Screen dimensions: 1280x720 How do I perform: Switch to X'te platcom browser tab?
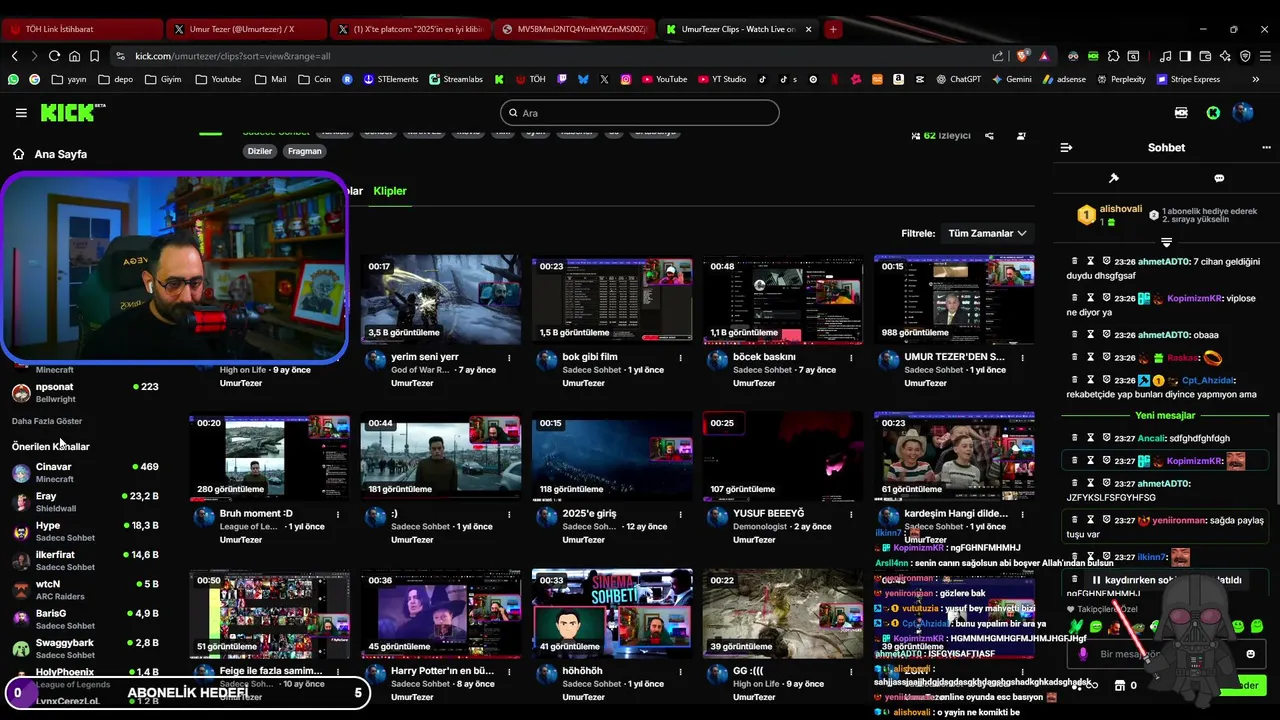pos(410,29)
